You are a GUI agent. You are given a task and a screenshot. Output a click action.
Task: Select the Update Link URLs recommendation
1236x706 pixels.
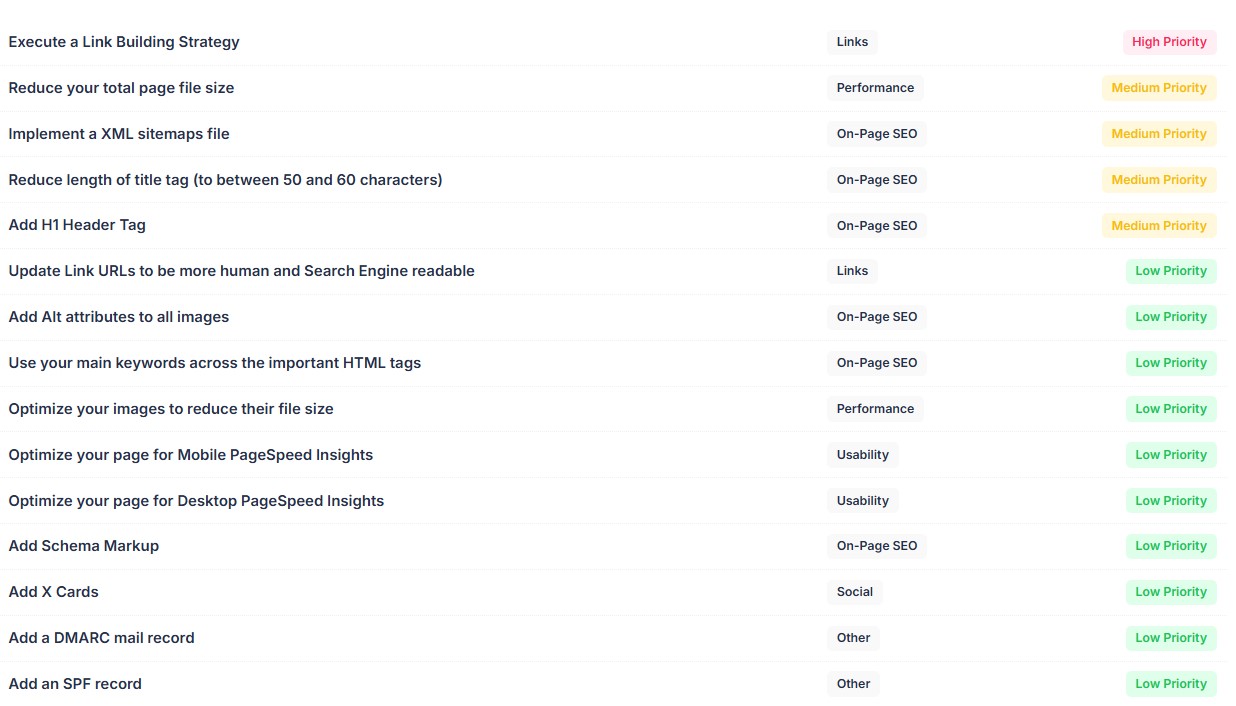coord(241,271)
